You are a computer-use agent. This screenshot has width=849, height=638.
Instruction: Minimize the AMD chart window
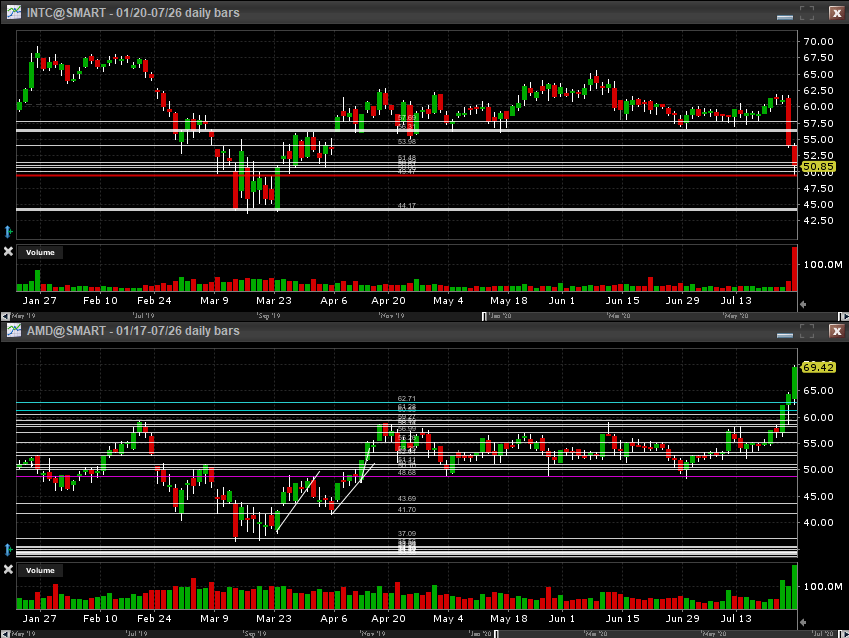[785, 335]
